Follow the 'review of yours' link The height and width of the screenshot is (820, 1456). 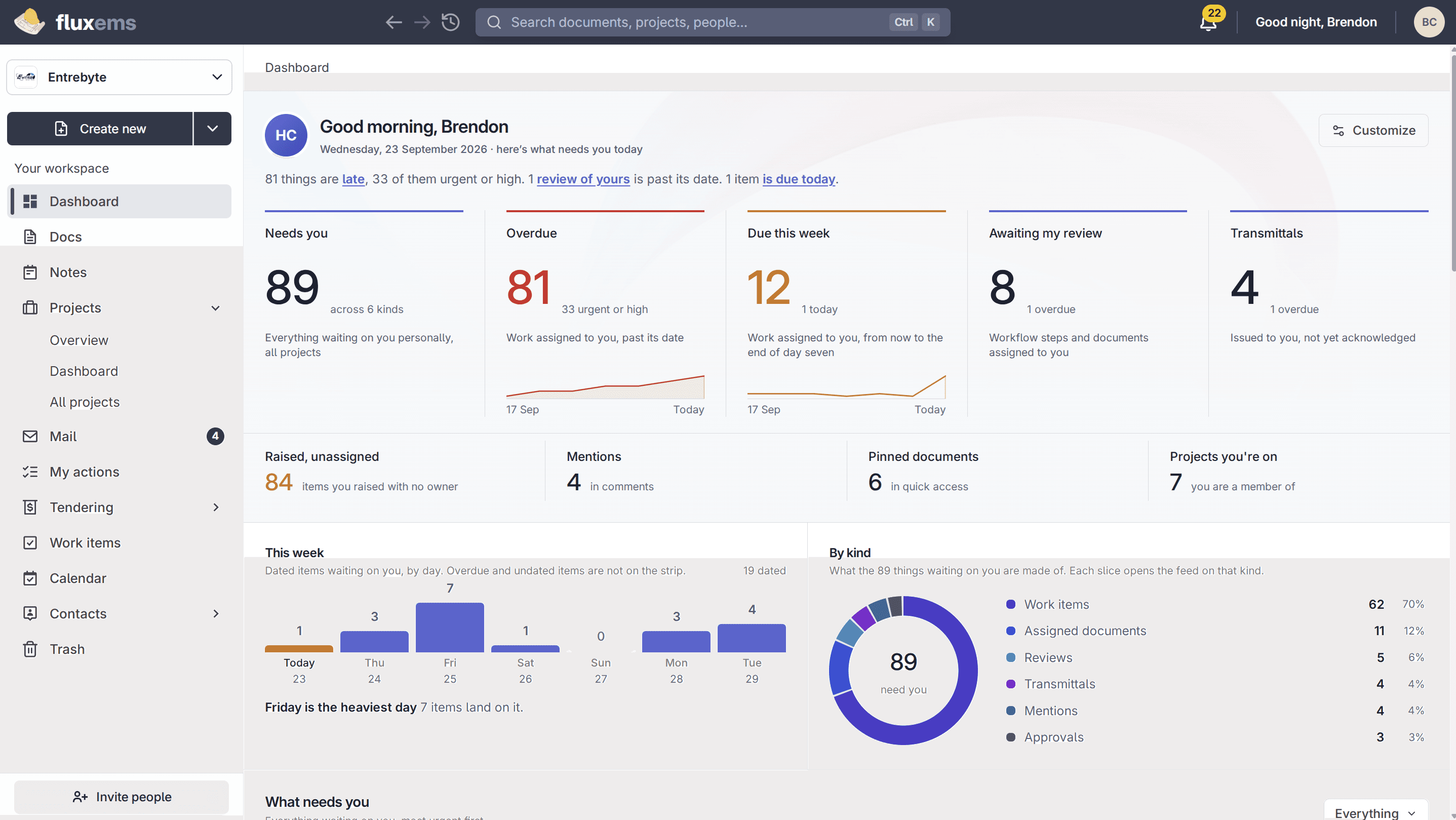(x=583, y=179)
